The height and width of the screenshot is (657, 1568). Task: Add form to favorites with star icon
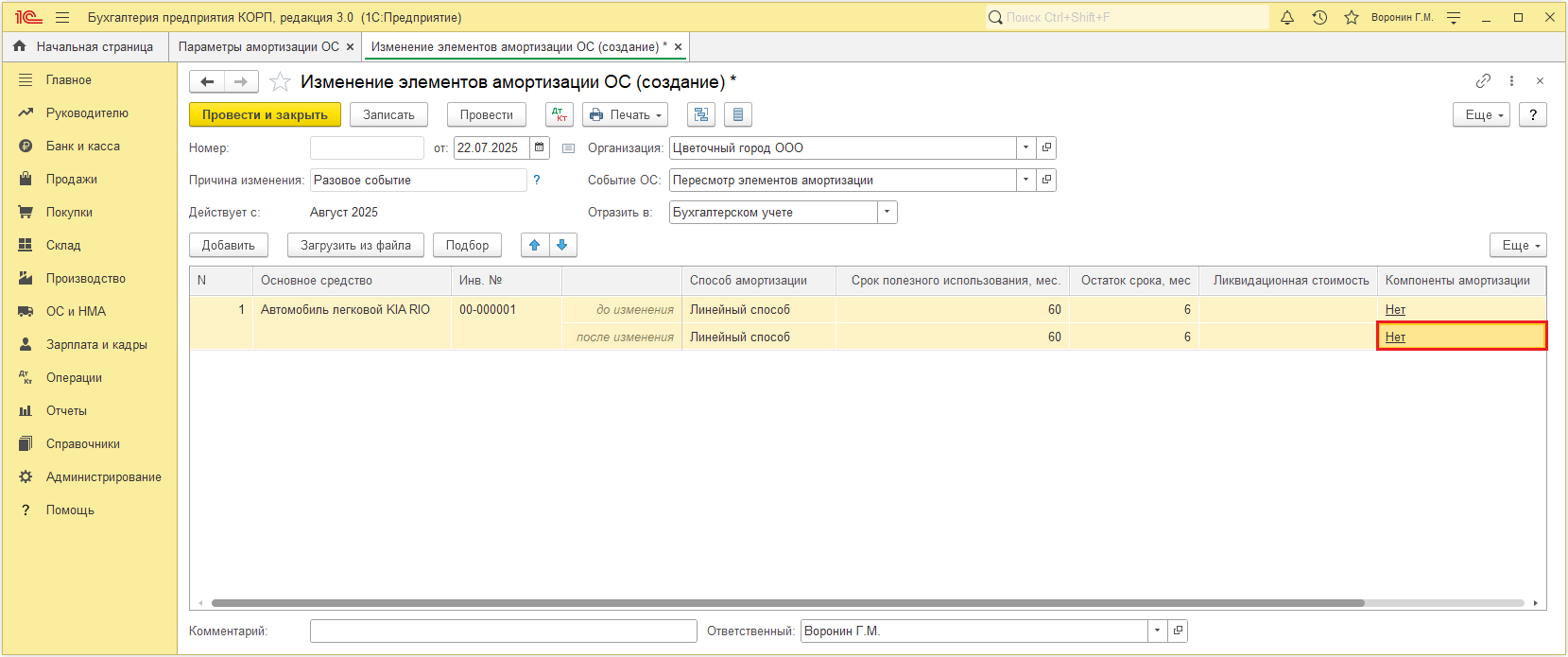[280, 81]
